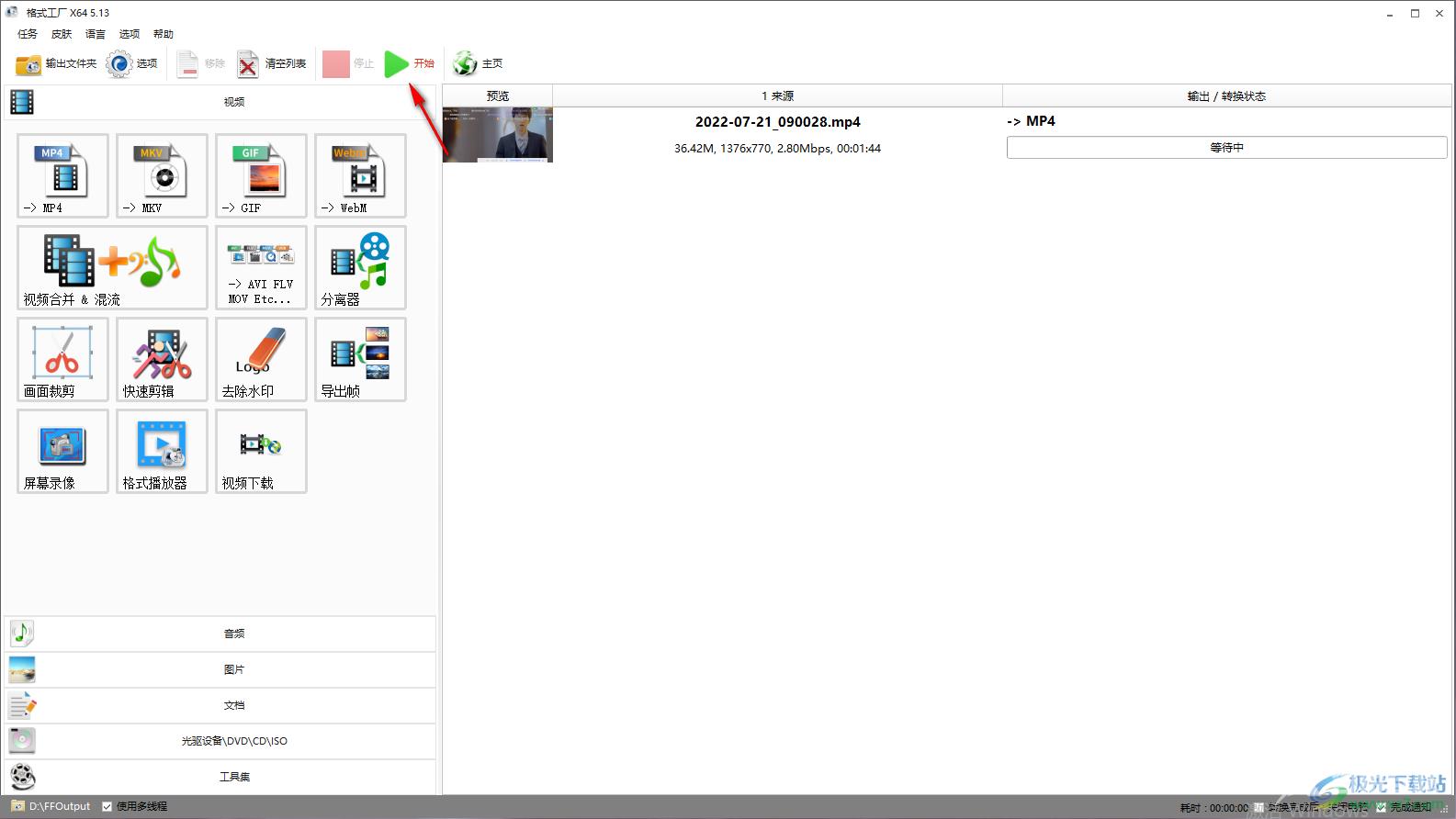Image resolution: width=1456 pixels, height=819 pixels.
Task: Select the file name 2022-07-21_090028.mp4
Action: point(778,122)
